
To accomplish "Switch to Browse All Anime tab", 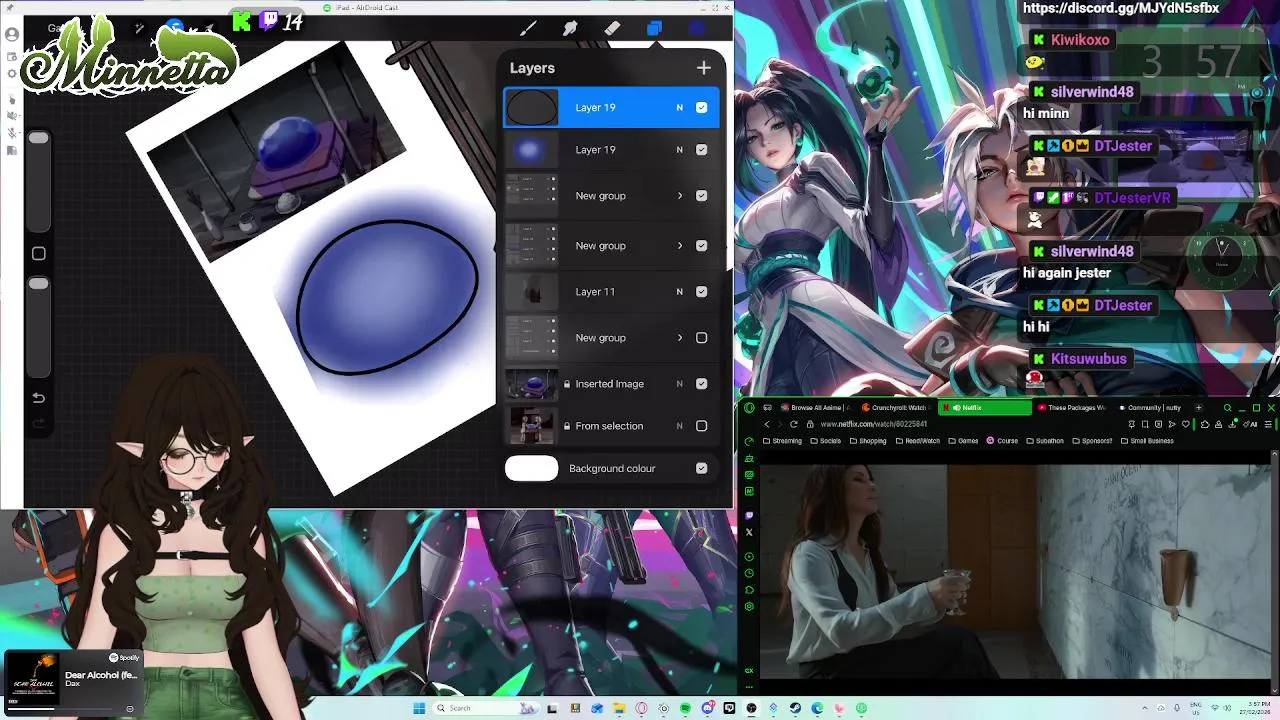I will (815, 408).
